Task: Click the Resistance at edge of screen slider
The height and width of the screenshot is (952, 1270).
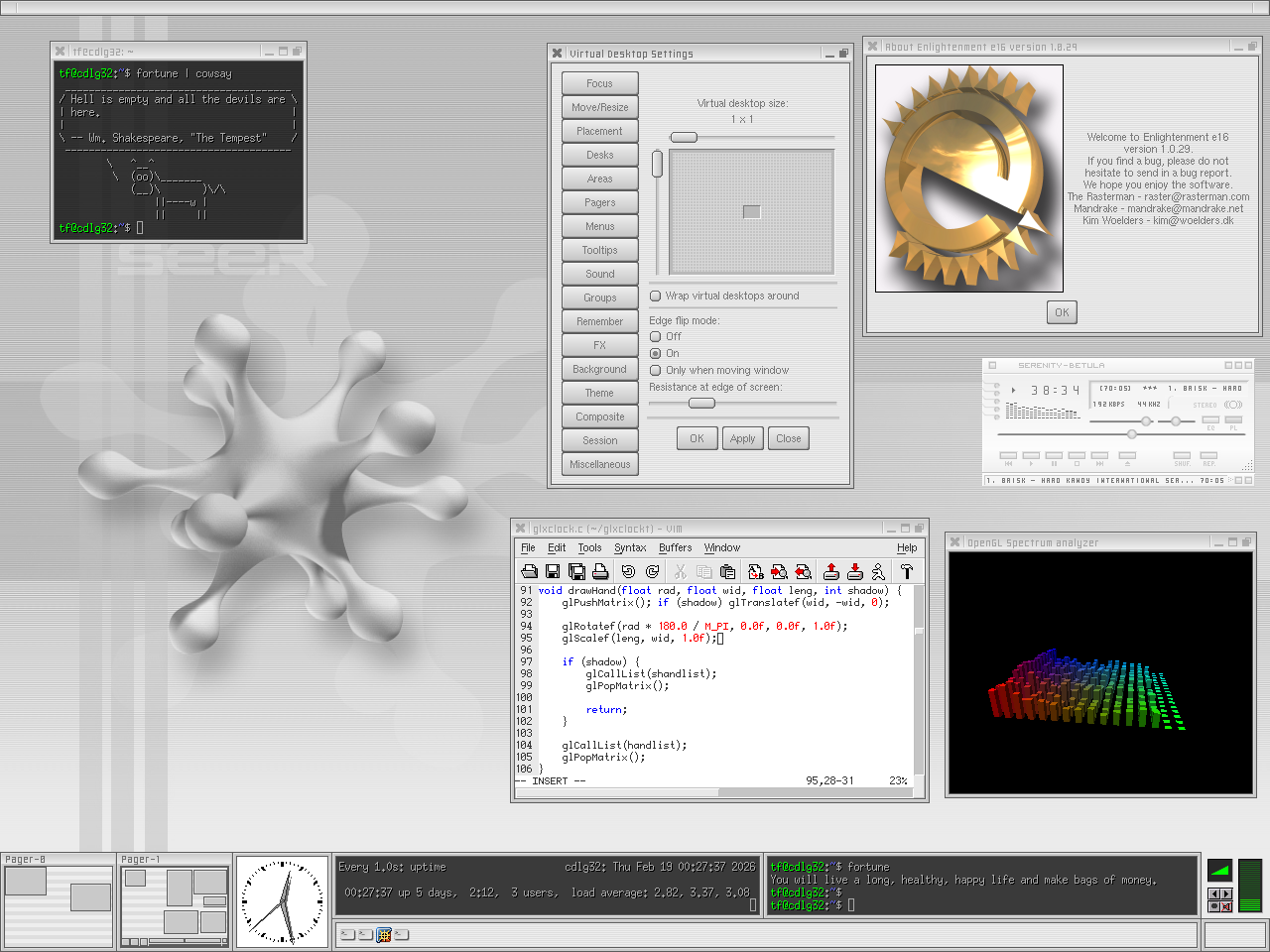Action: coord(701,403)
